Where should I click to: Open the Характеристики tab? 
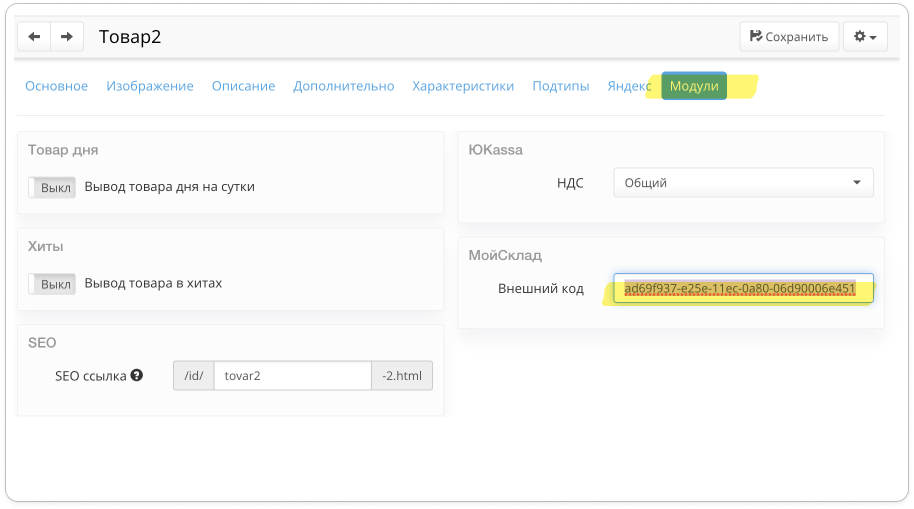tap(463, 86)
